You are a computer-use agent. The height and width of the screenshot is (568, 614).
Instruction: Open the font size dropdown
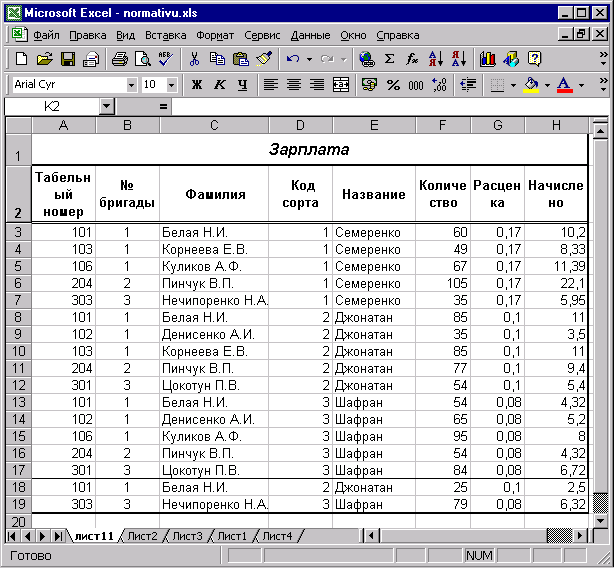click(172, 85)
